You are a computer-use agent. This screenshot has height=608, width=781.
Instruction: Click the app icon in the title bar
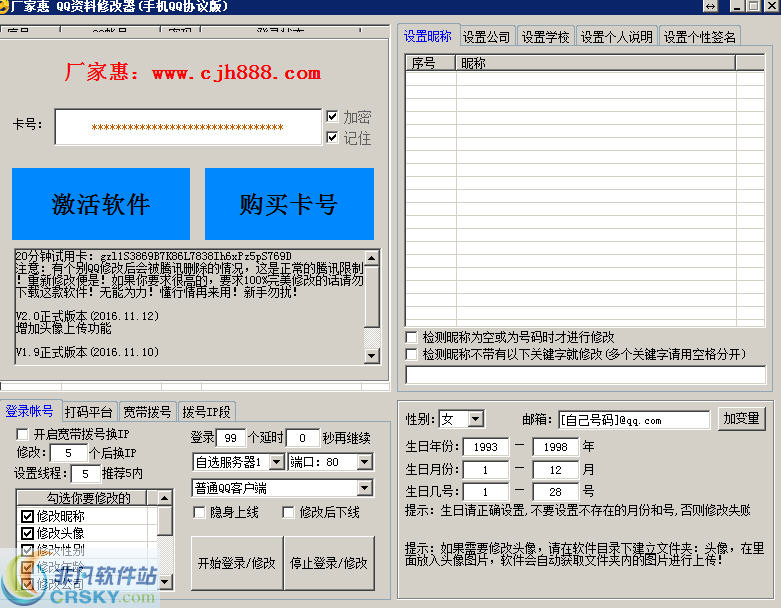pyautogui.click(x=4, y=6)
